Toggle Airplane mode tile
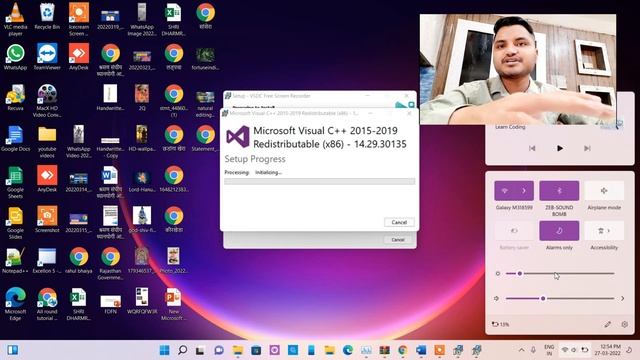 pos(604,191)
